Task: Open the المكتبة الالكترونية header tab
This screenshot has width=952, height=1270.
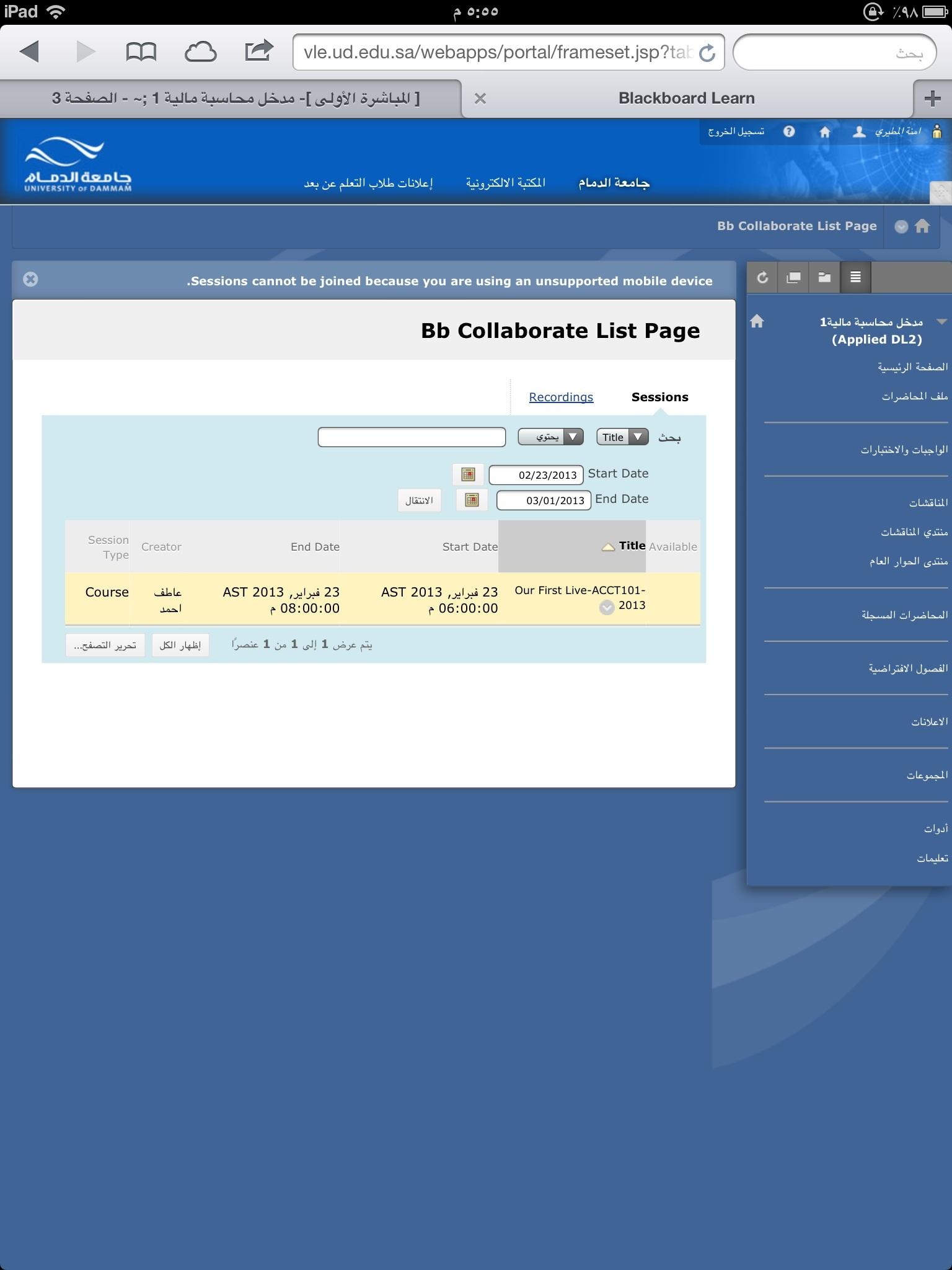Action: (506, 182)
